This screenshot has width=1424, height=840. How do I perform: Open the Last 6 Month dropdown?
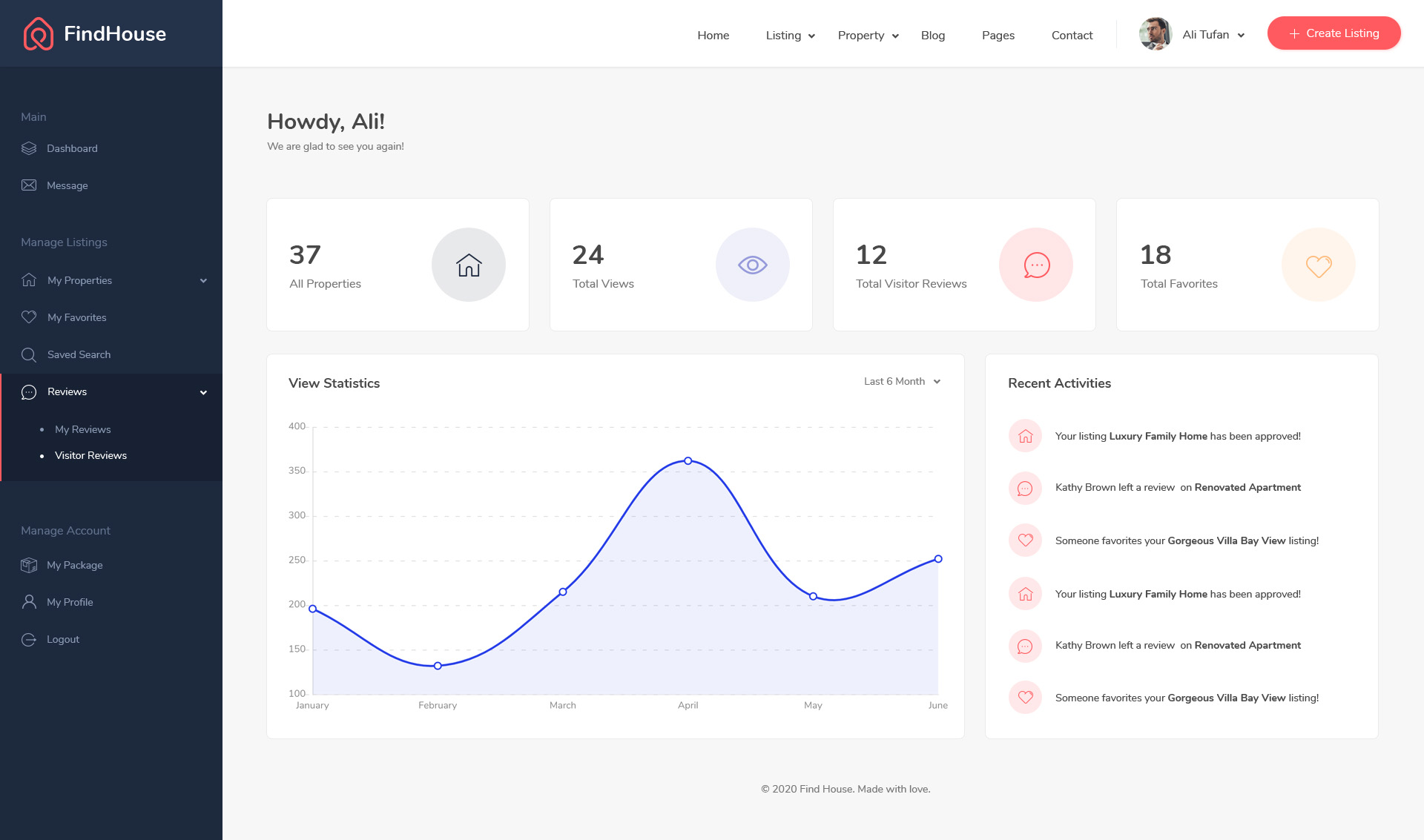(x=902, y=382)
